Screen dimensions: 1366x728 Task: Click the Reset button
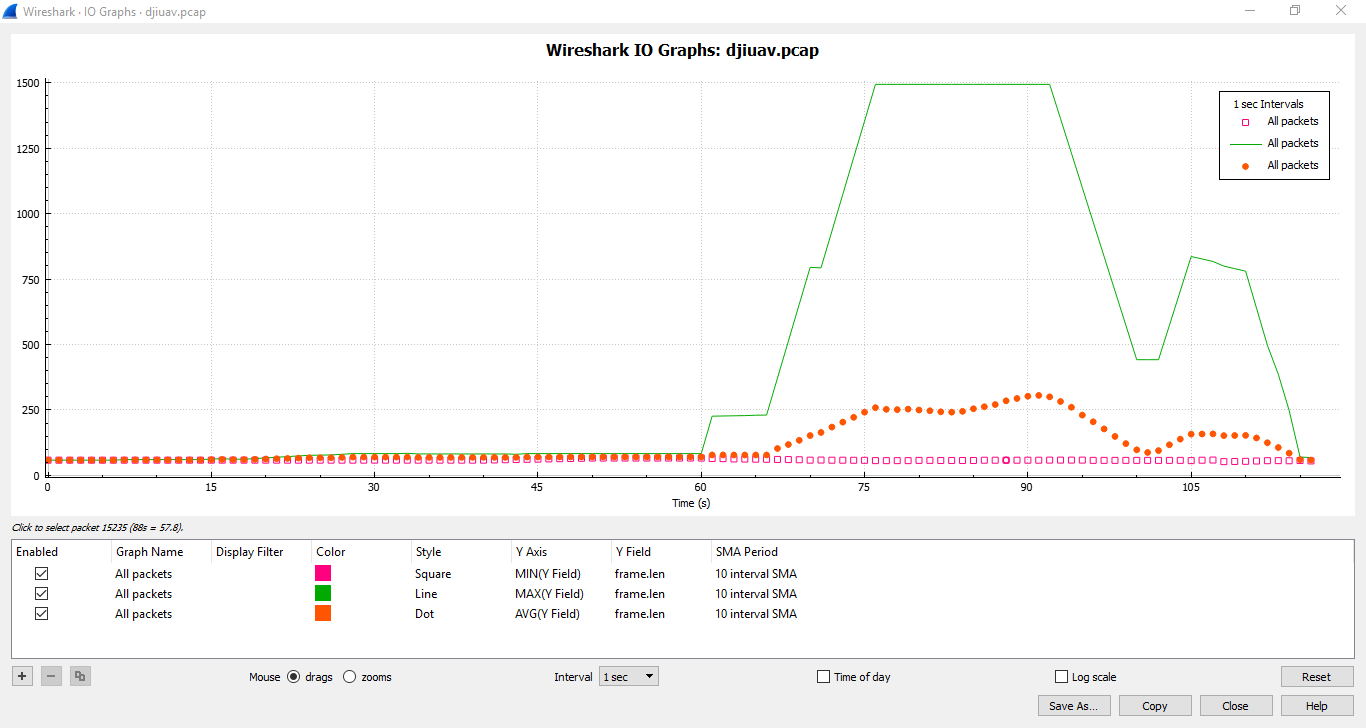tap(1316, 677)
